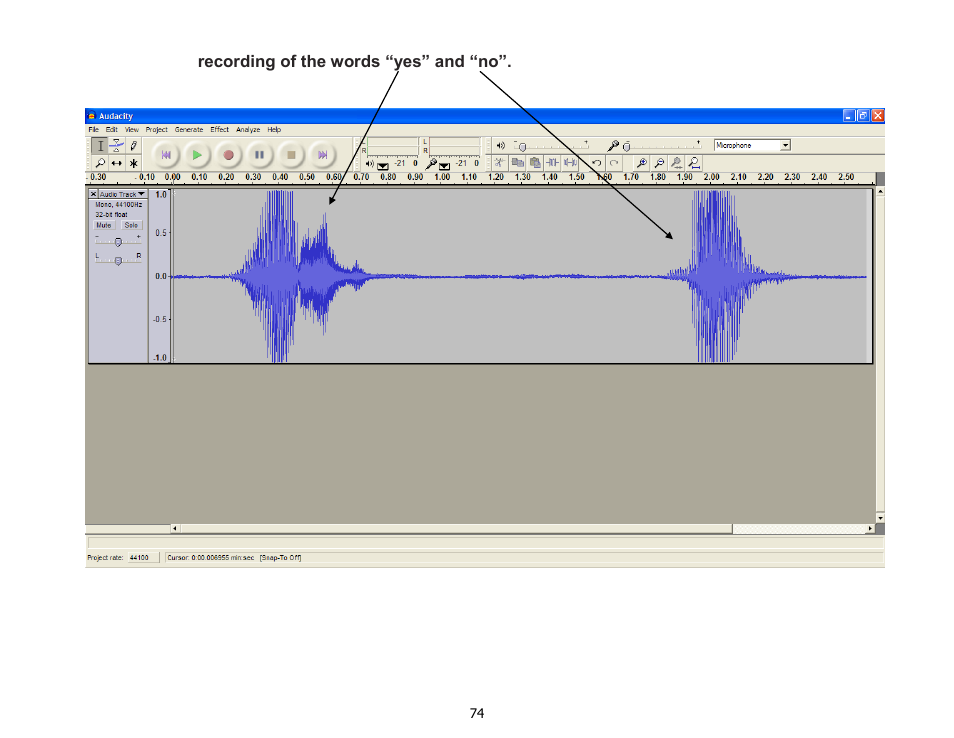Click the Undo arrow icon

(596, 162)
